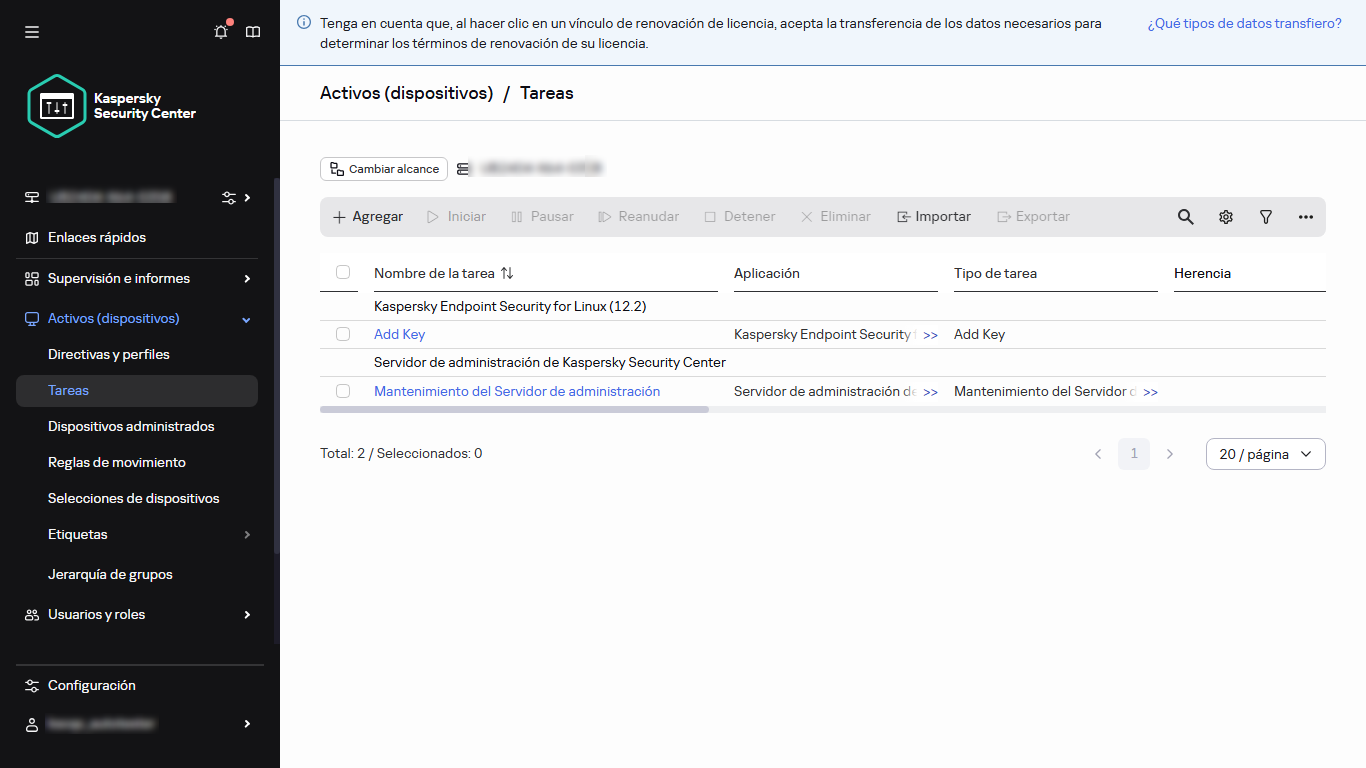1366x768 pixels.
Task: Go to Directivas y perfiles
Action: click(x=109, y=354)
